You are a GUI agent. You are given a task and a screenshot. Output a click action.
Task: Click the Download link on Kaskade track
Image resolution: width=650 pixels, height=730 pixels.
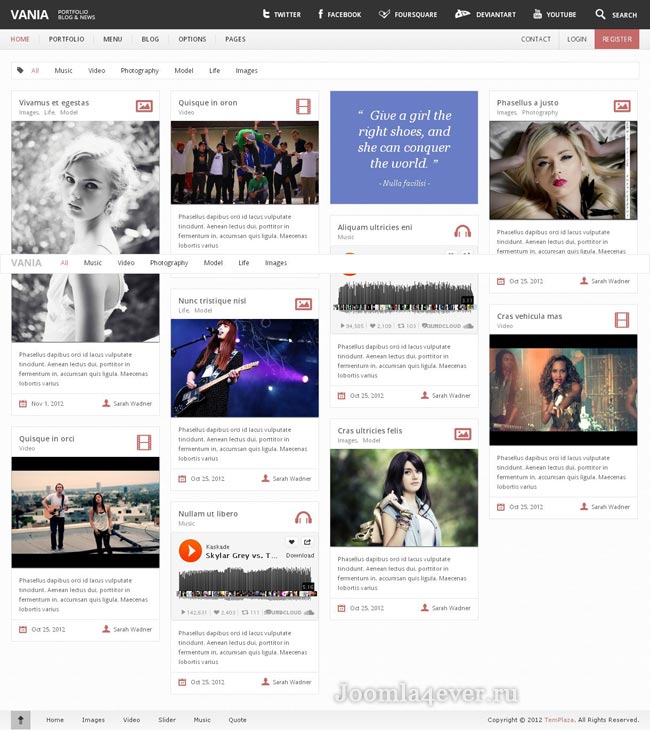tap(300, 555)
